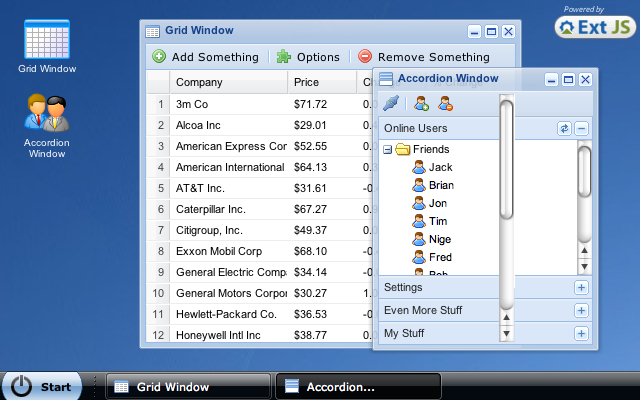This screenshot has width=640, height=400.
Task: Click the Grid Window title bar grid icon
Action: (153, 31)
